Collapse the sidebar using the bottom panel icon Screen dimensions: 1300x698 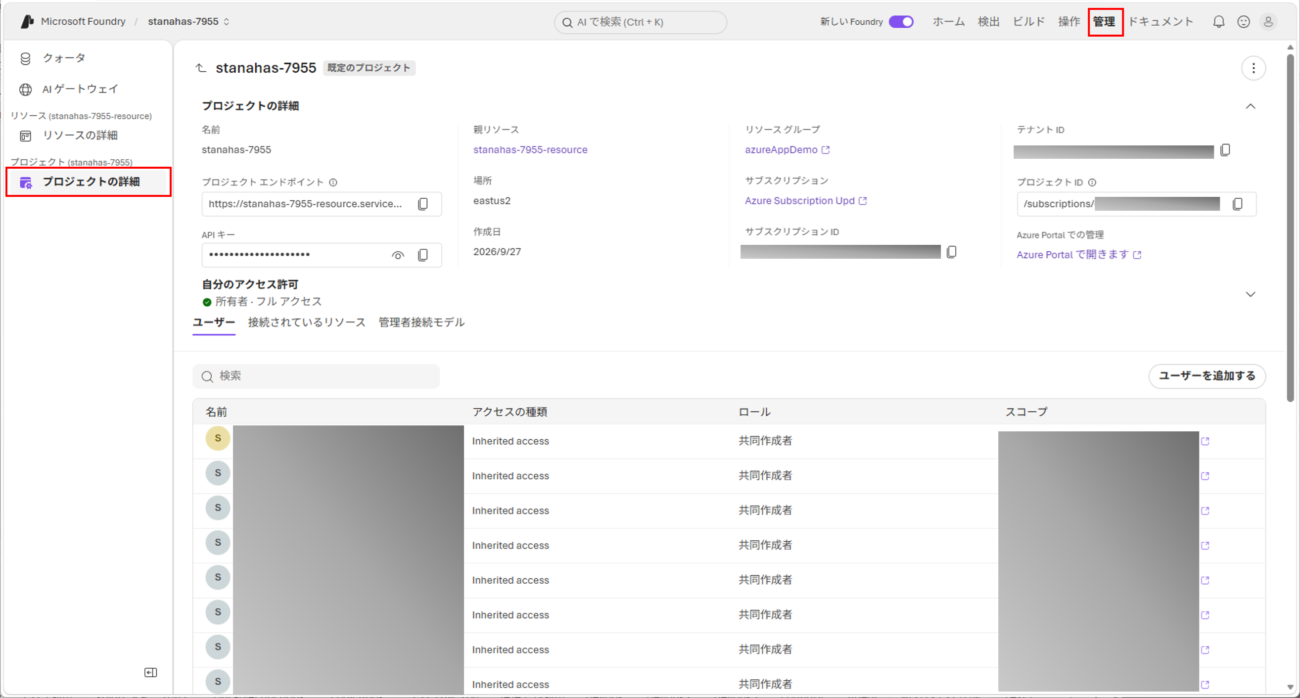(x=150, y=673)
